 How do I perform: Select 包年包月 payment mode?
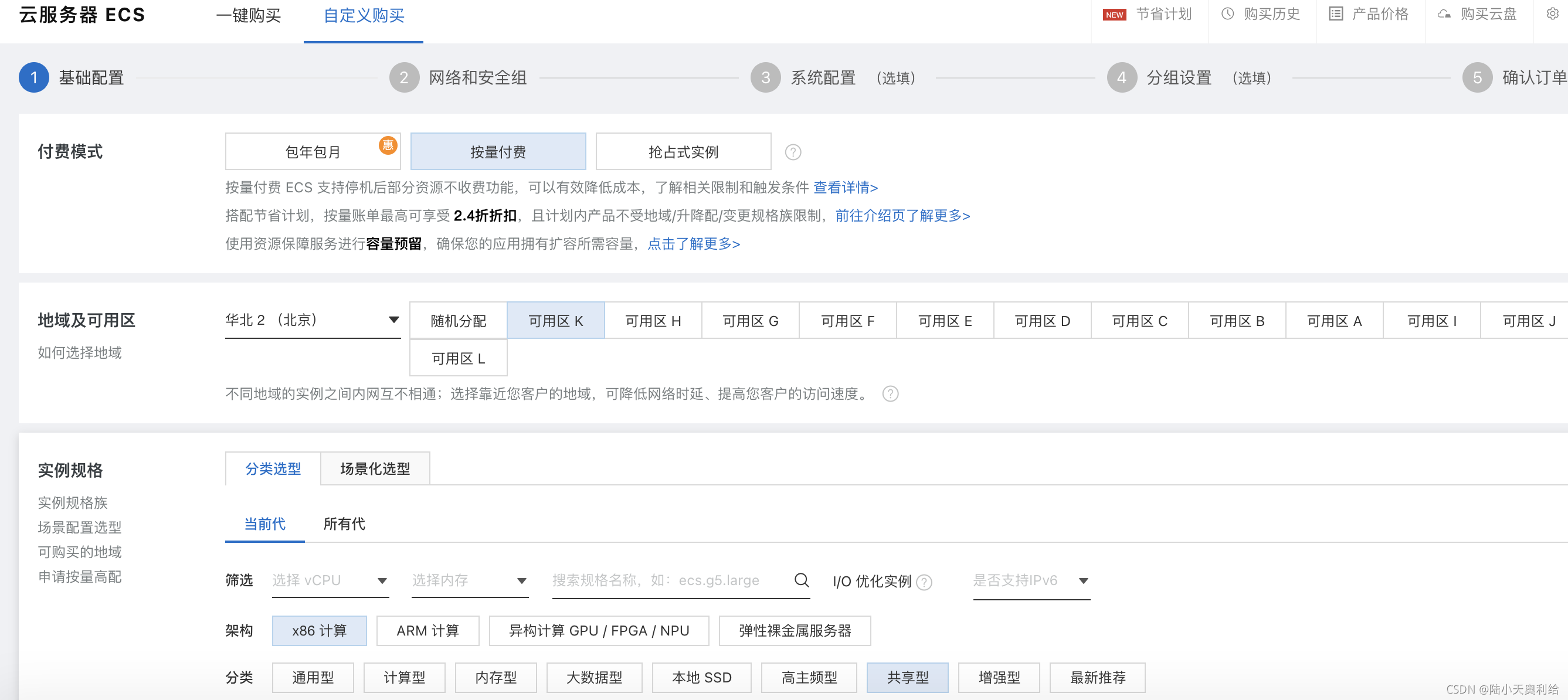[313, 152]
